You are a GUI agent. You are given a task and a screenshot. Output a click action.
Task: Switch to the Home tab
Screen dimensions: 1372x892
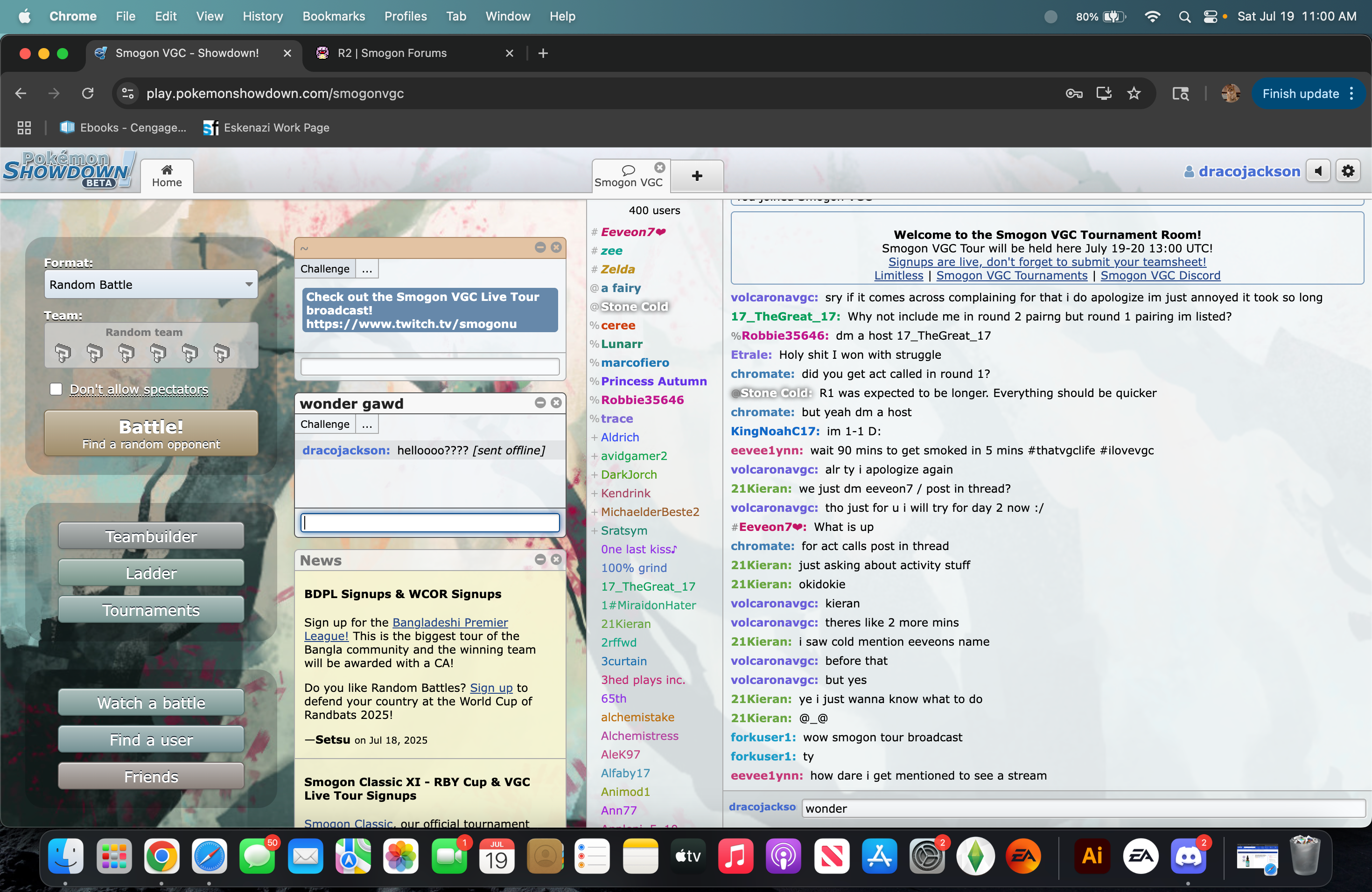pos(167,176)
